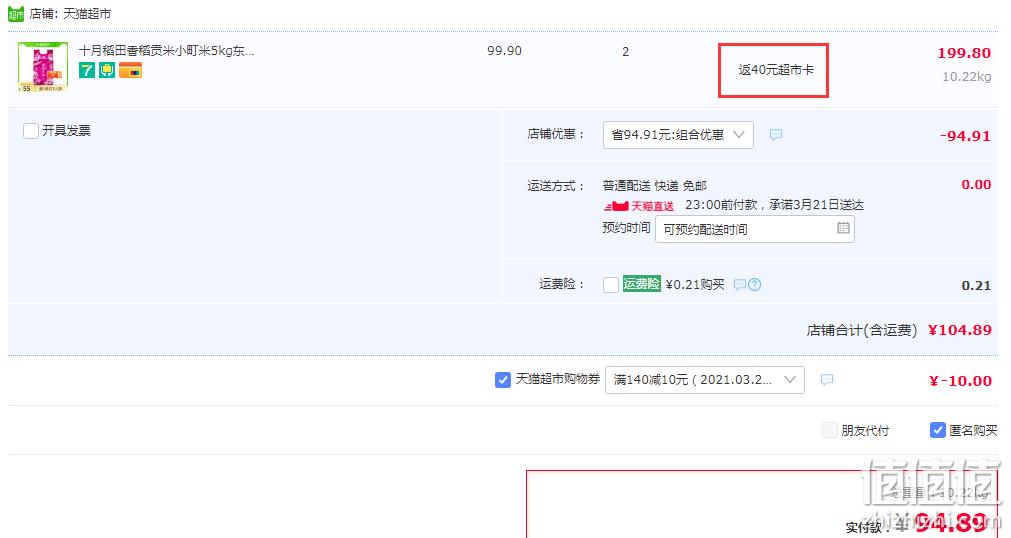Viewport: 1011px width, 538px height.
Task: Click the shipping fee amount 0.00
Action: 976,184
